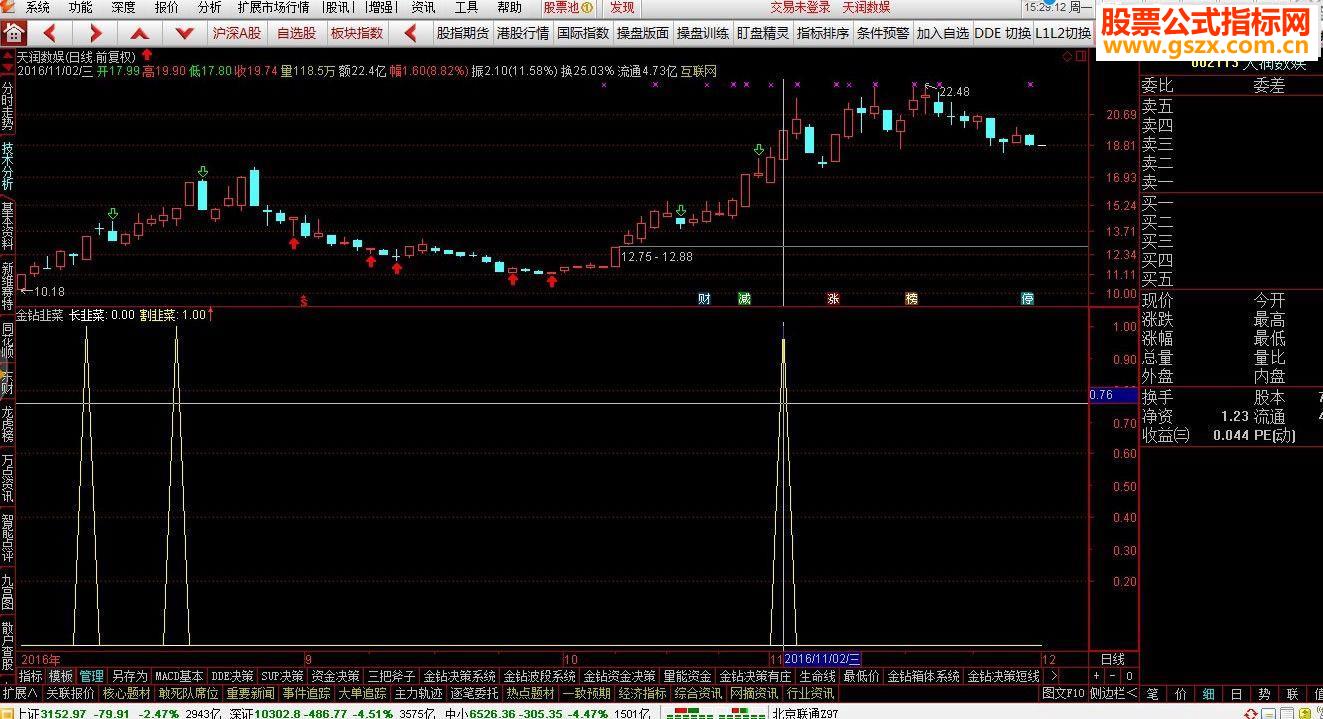Click the 发现 button
The width and height of the screenshot is (1323, 719).
pyautogui.click(x=622, y=7)
